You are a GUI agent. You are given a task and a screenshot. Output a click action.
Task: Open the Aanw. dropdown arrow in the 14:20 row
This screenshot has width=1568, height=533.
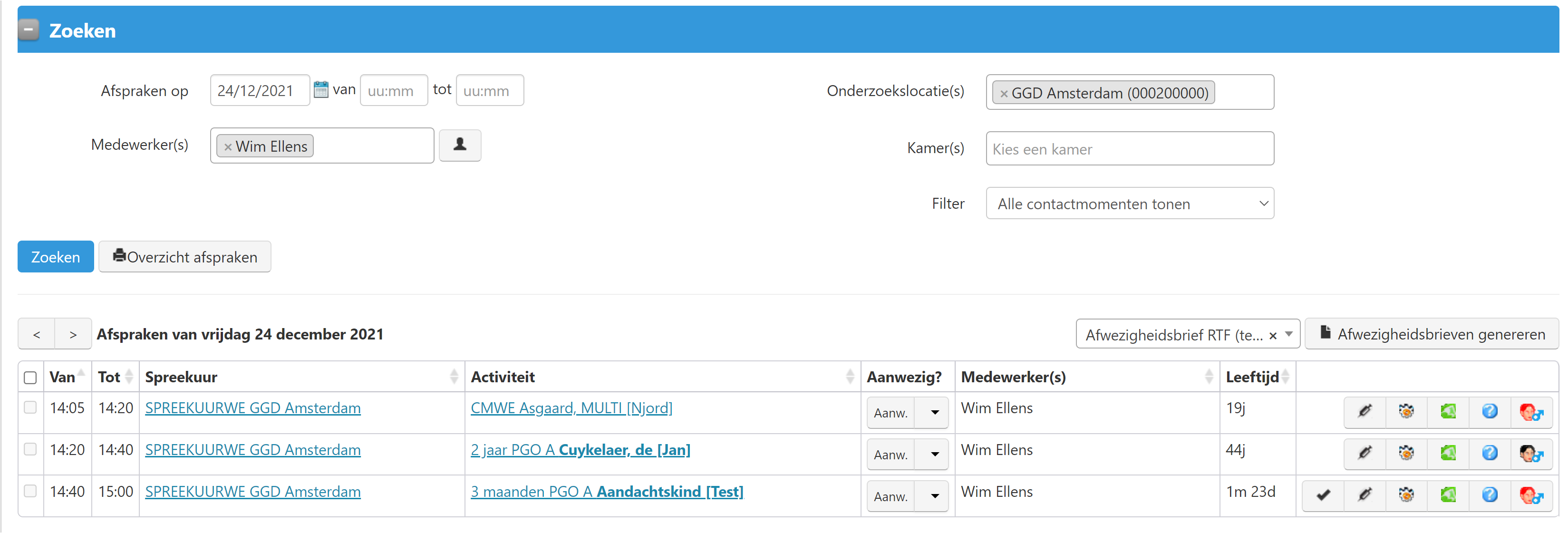click(934, 455)
